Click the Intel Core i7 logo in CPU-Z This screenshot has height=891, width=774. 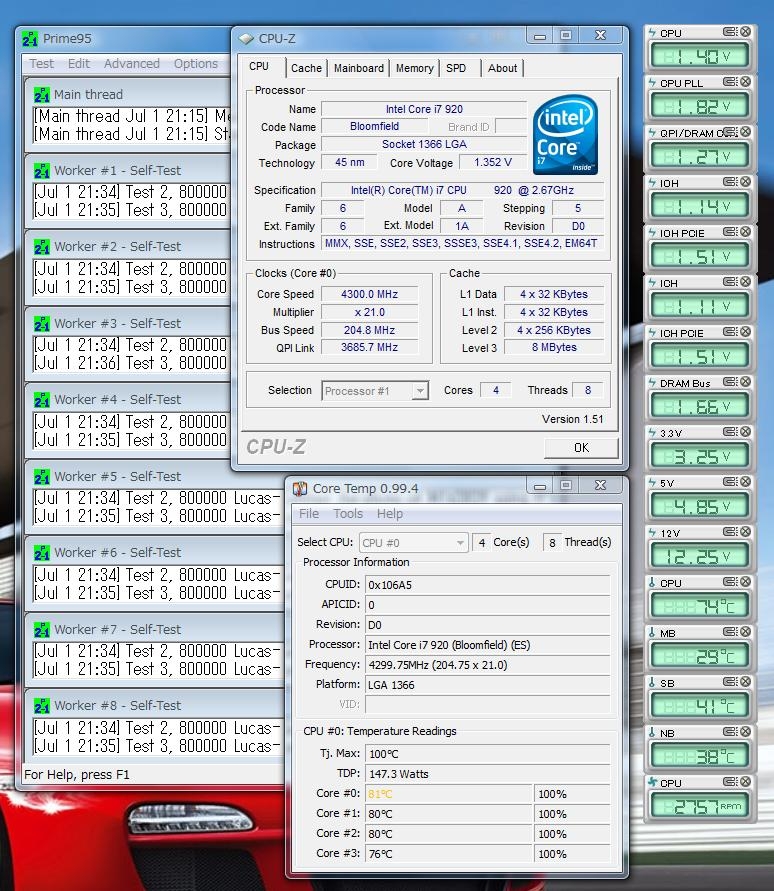click(x=566, y=133)
